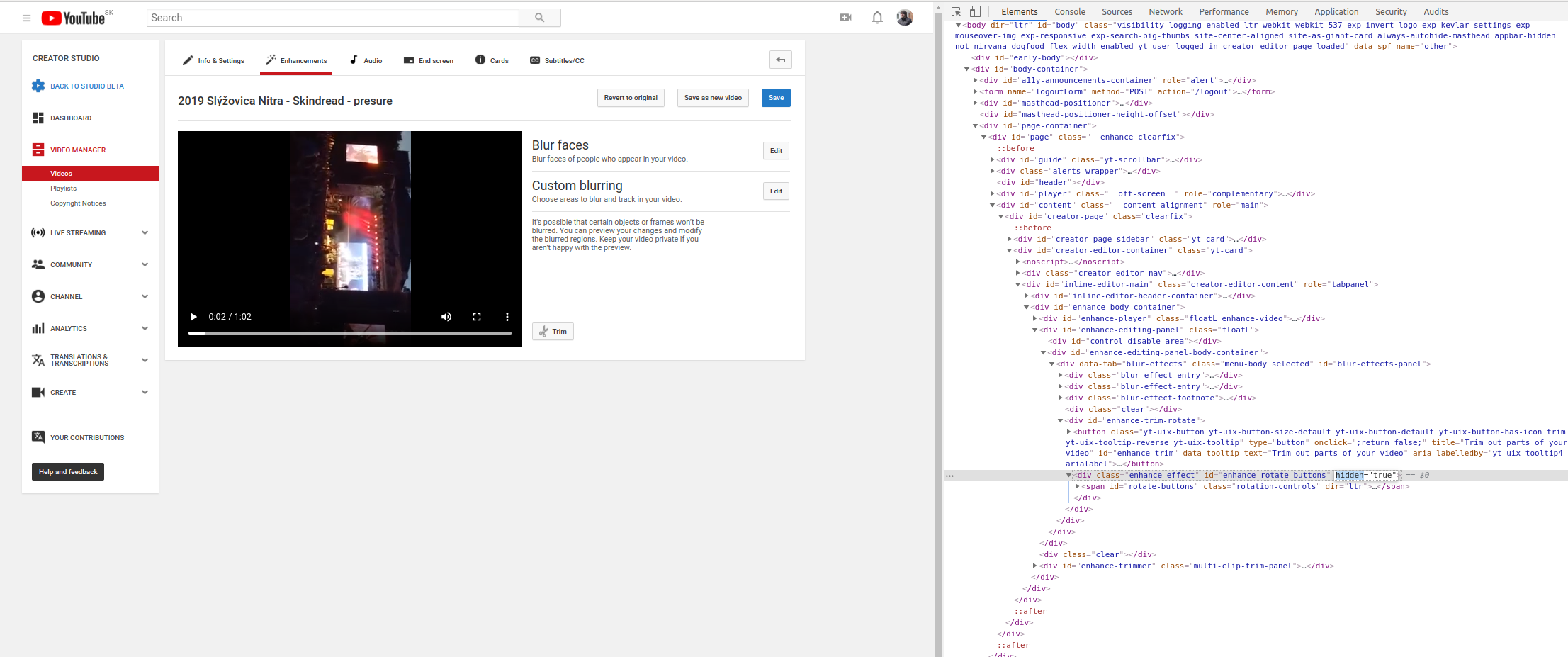
Task: Expand the enhance-trimmer div node in DevTools
Action: click(x=1035, y=566)
